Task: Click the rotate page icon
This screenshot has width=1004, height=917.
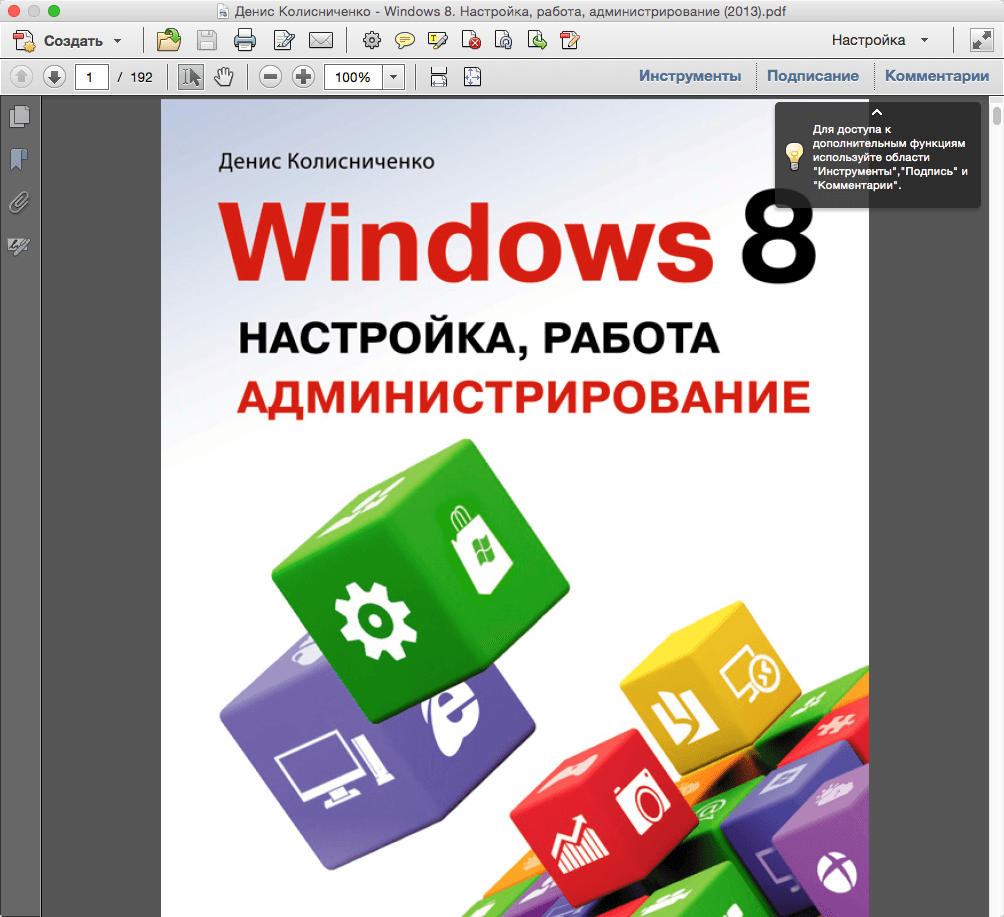Action: tap(504, 40)
